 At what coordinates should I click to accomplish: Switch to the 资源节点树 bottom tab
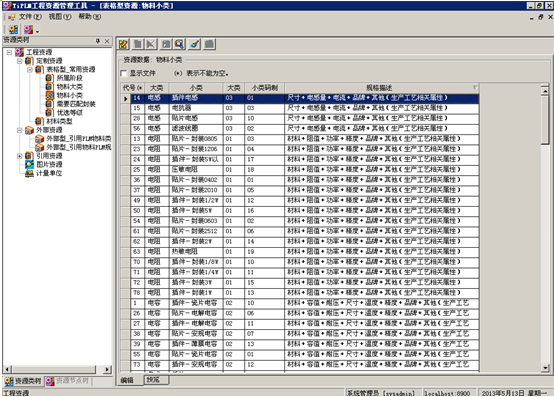[69, 381]
